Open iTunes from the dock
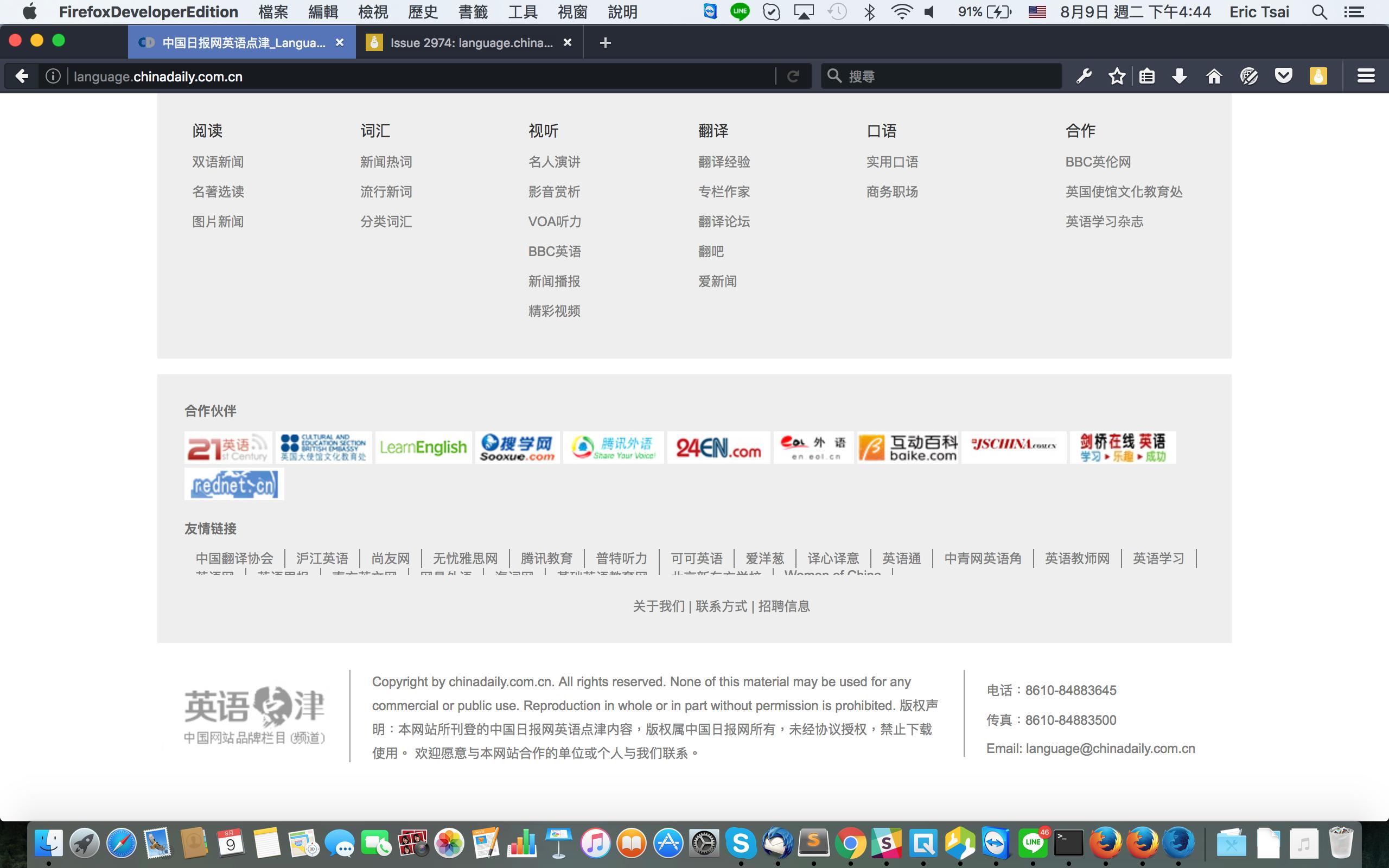The width and height of the screenshot is (1389, 868). (595, 843)
